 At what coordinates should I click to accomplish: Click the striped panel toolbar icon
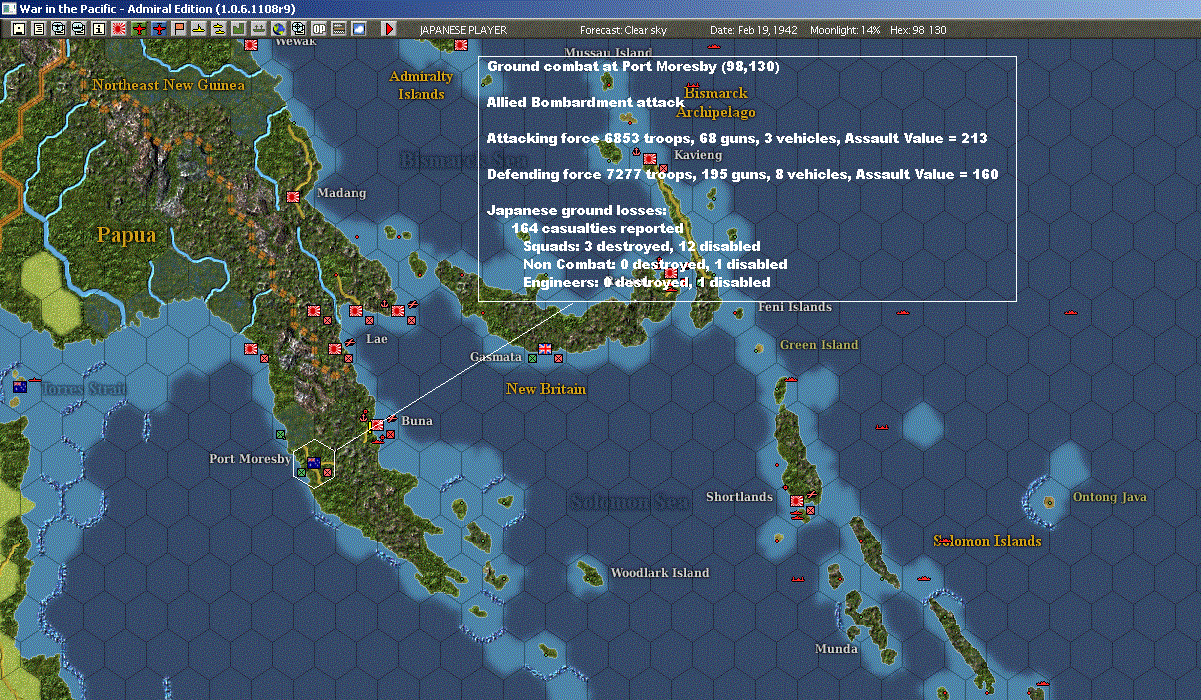click(339, 29)
